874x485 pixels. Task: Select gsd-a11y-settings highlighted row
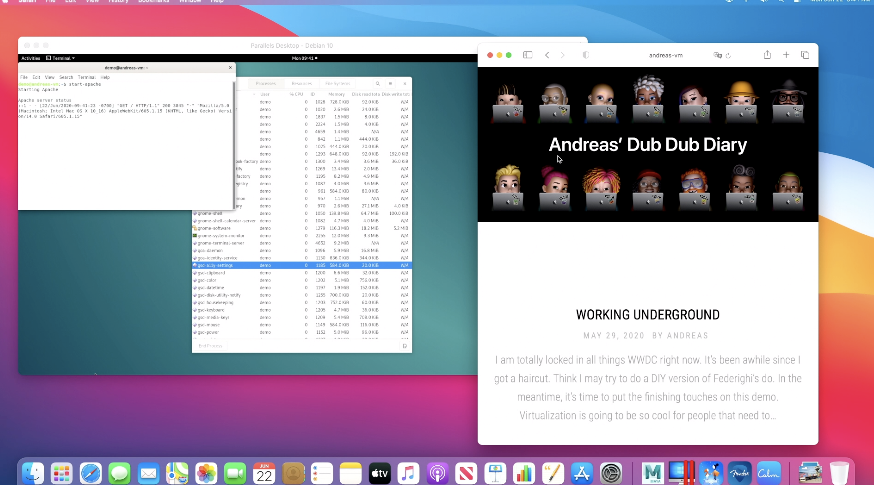point(302,265)
